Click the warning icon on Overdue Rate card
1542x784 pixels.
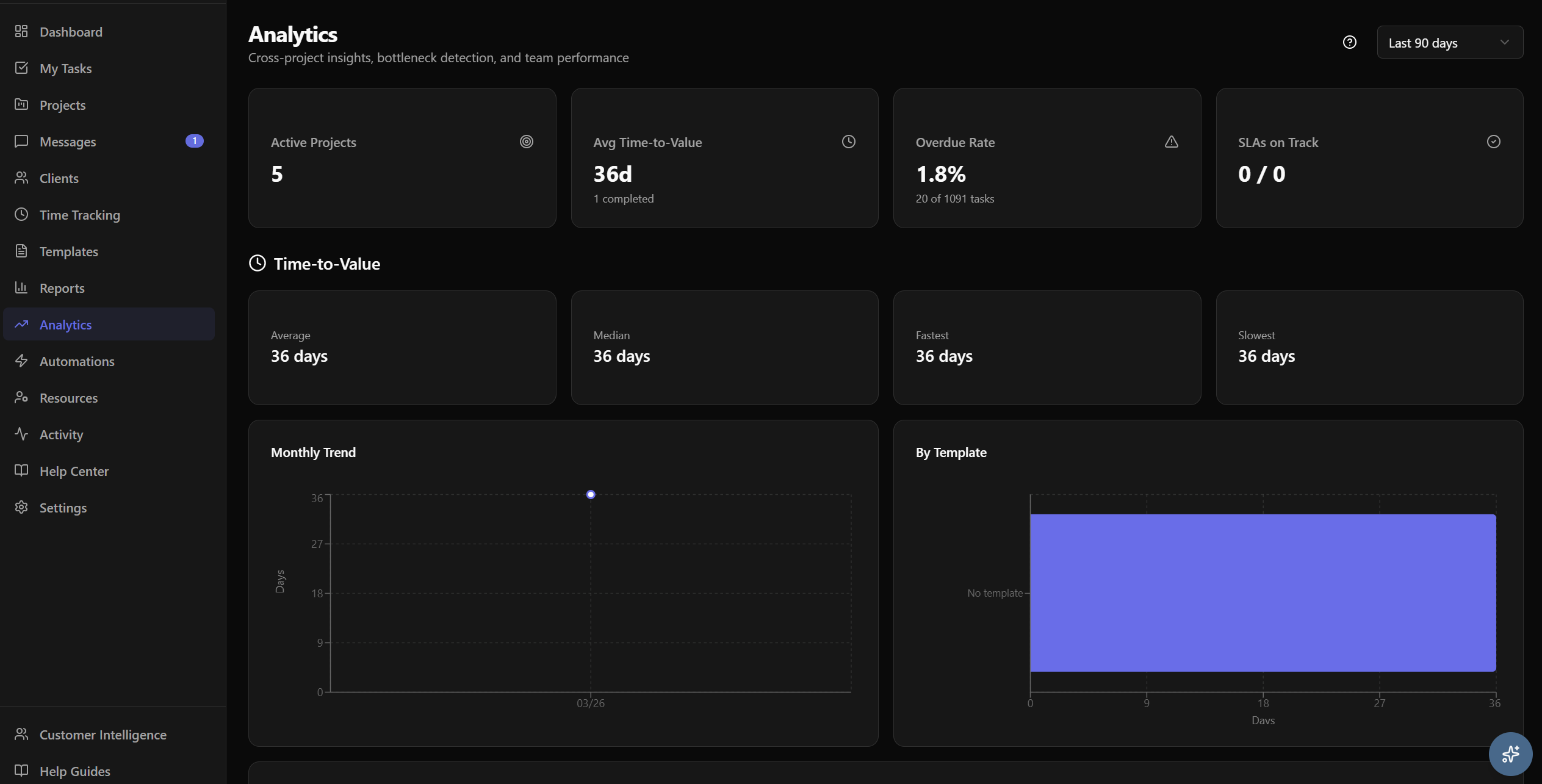coord(1172,141)
